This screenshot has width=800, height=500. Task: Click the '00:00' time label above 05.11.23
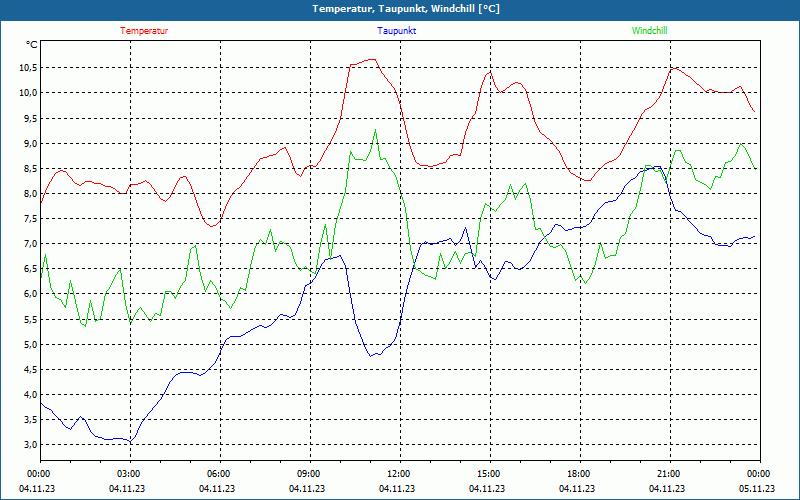759,474
